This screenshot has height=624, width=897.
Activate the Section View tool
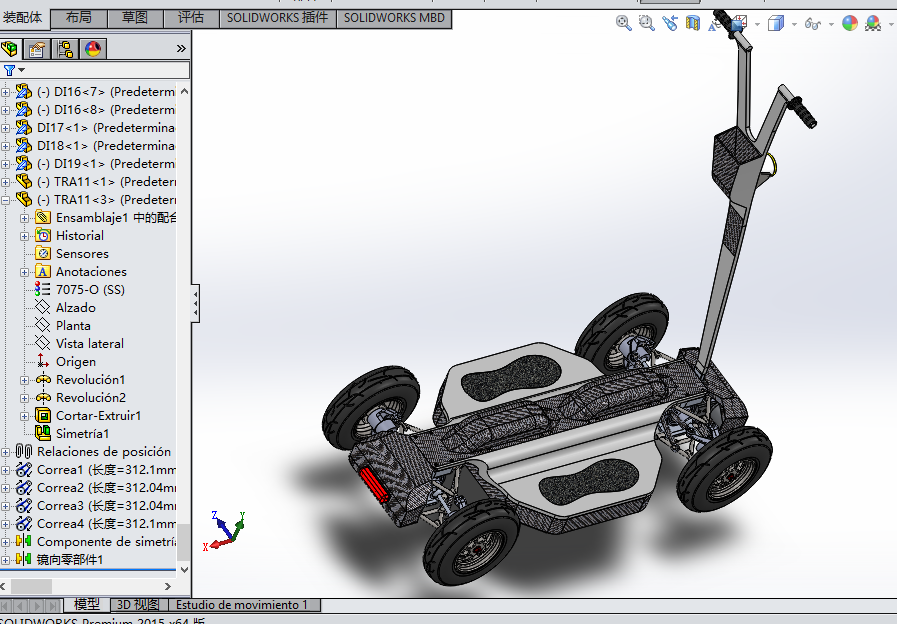pos(693,23)
